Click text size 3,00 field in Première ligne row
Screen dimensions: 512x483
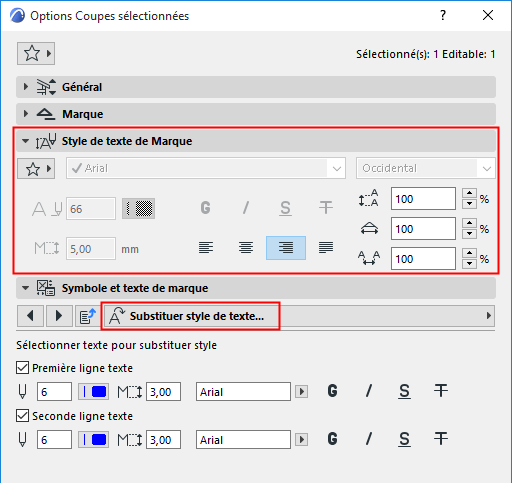coord(163,391)
